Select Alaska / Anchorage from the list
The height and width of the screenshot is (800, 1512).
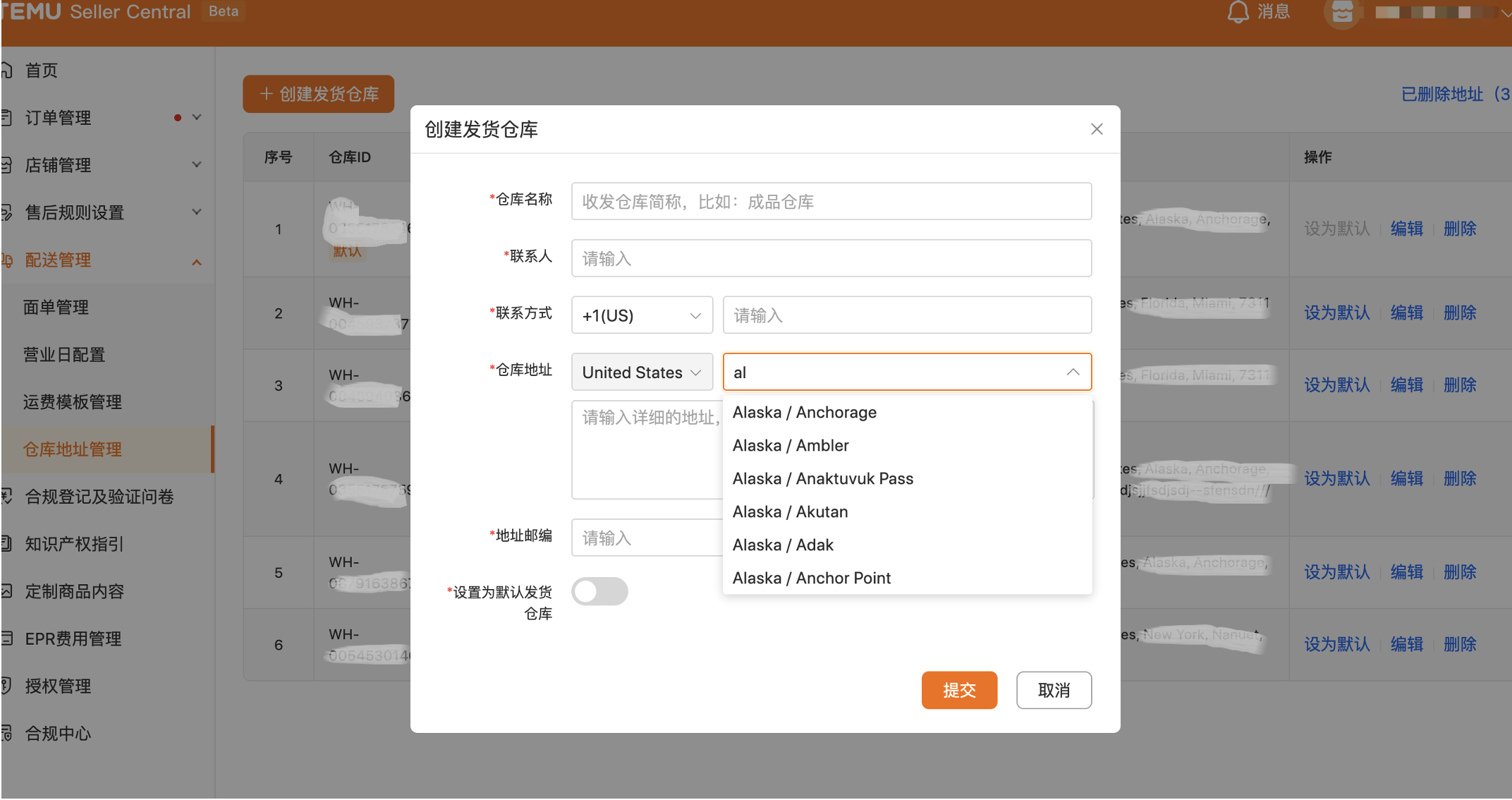(805, 413)
